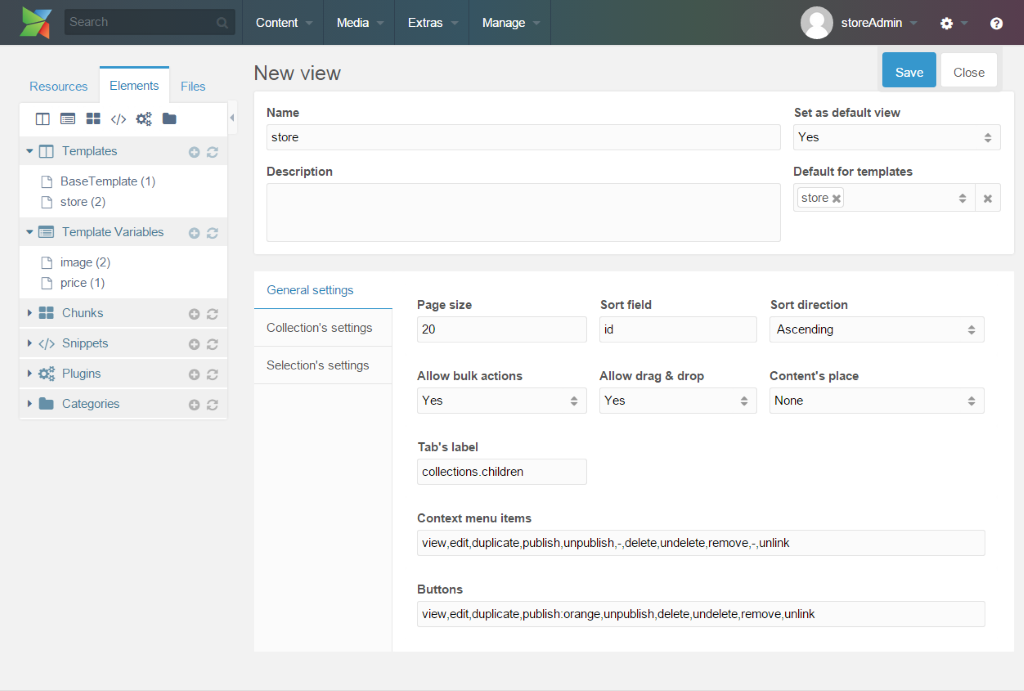Image resolution: width=1024 pixels, height=691 pixels.
Task: Open the Media menu
Action: (359, 23)
